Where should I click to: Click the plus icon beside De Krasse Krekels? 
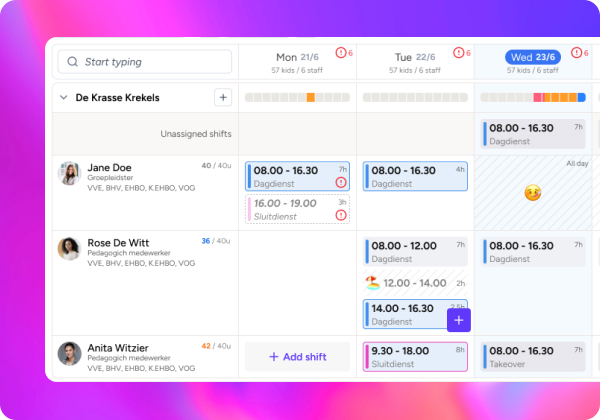click(x=223, y=97)
